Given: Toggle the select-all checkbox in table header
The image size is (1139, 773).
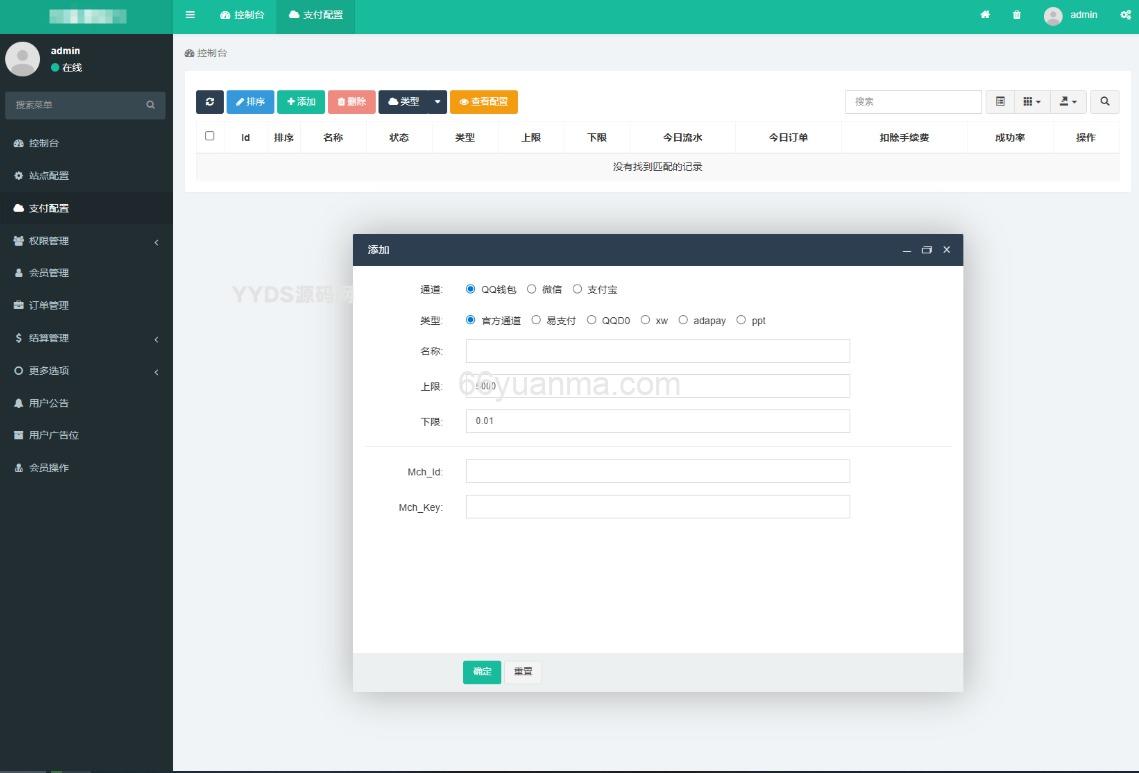Looking at the screenshot, I should [209, 136].
